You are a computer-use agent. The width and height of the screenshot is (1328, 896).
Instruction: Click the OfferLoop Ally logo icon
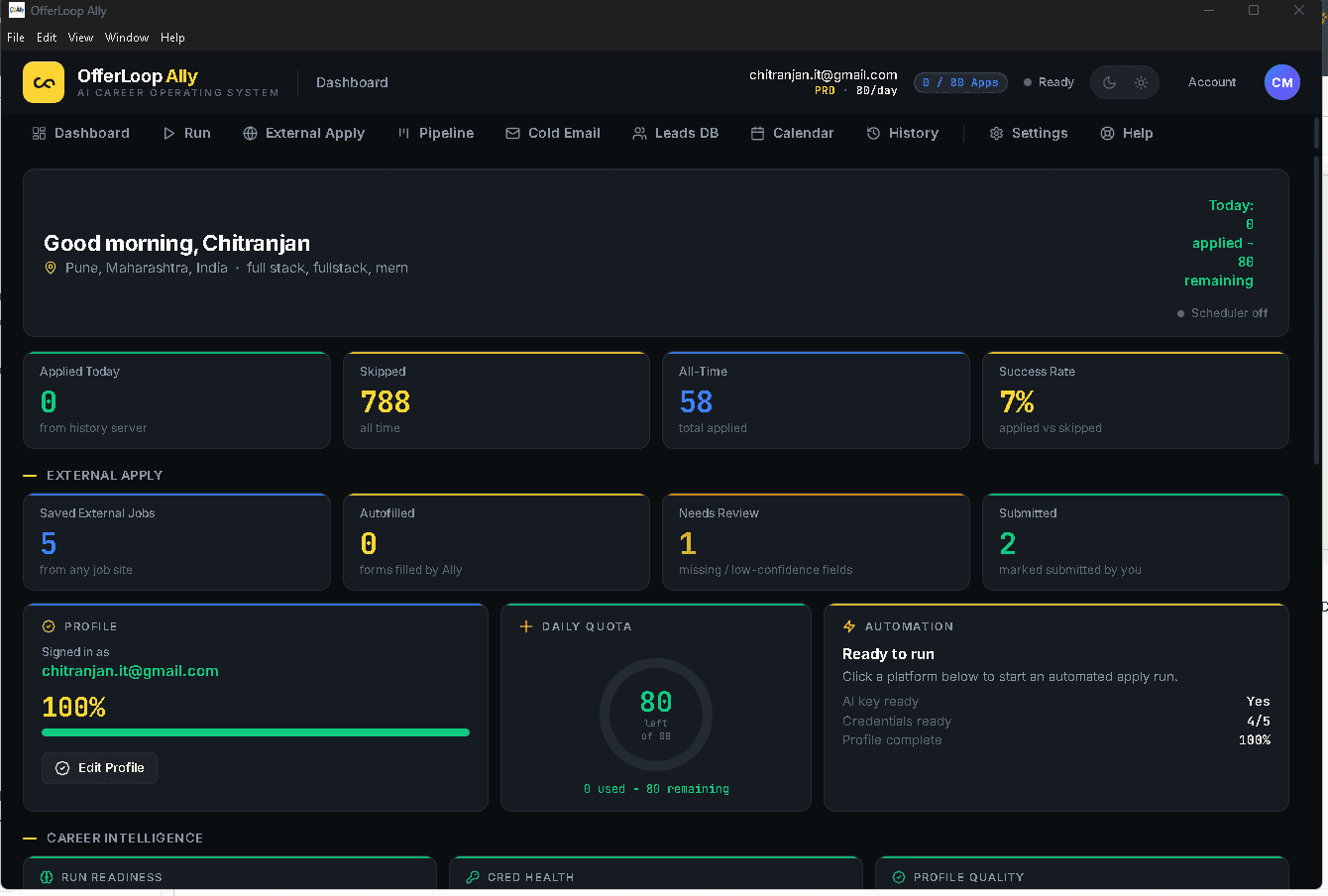(44, 82)
